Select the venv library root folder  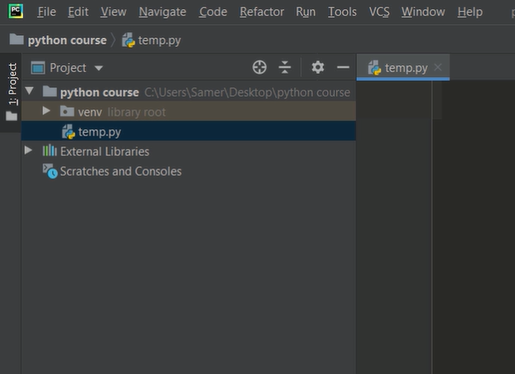tap(188, 112)
